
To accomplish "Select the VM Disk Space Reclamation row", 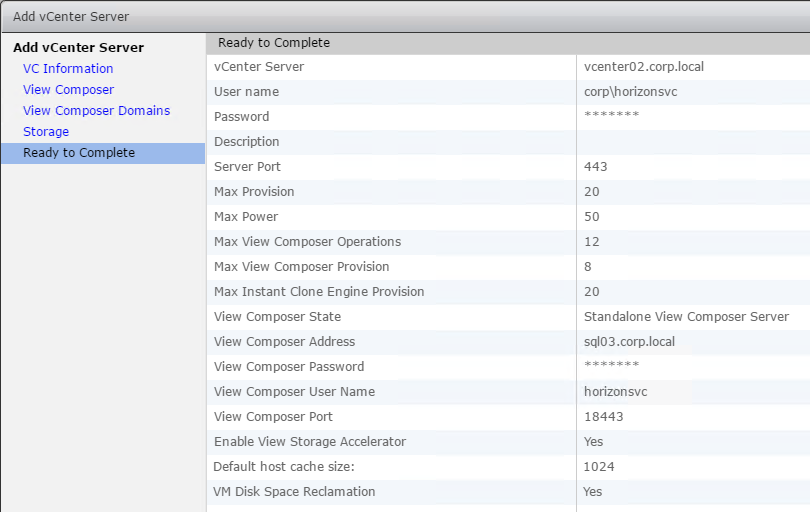I will [508, 491].
